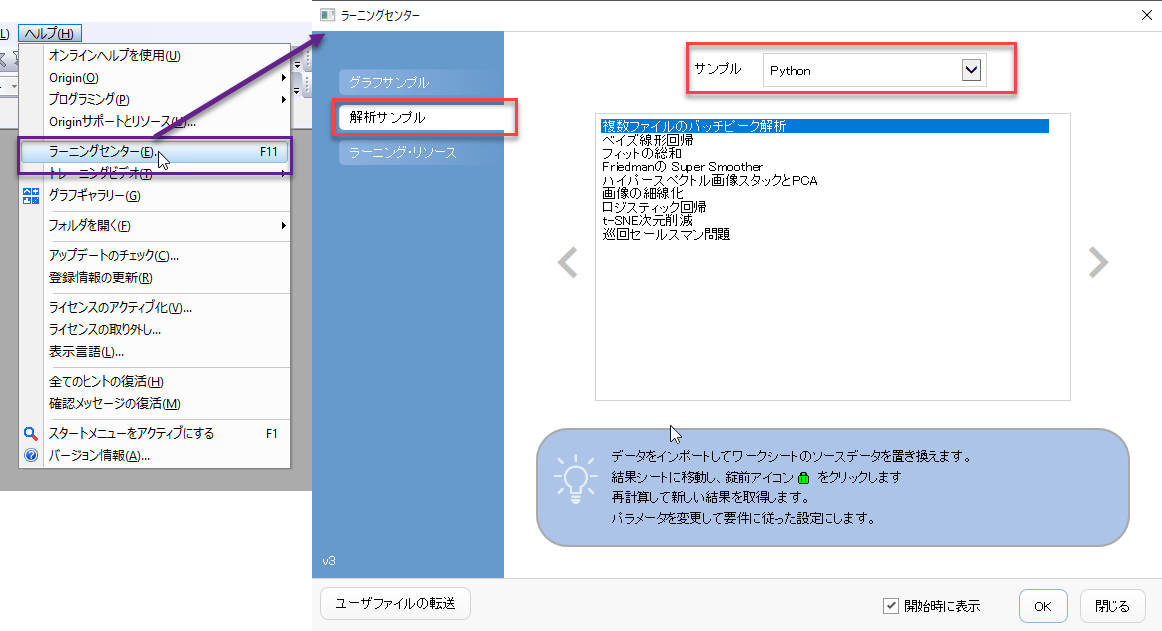
Task: Click the Graph Gallery icon in Help menu
Action: click(x=30, y=195)
